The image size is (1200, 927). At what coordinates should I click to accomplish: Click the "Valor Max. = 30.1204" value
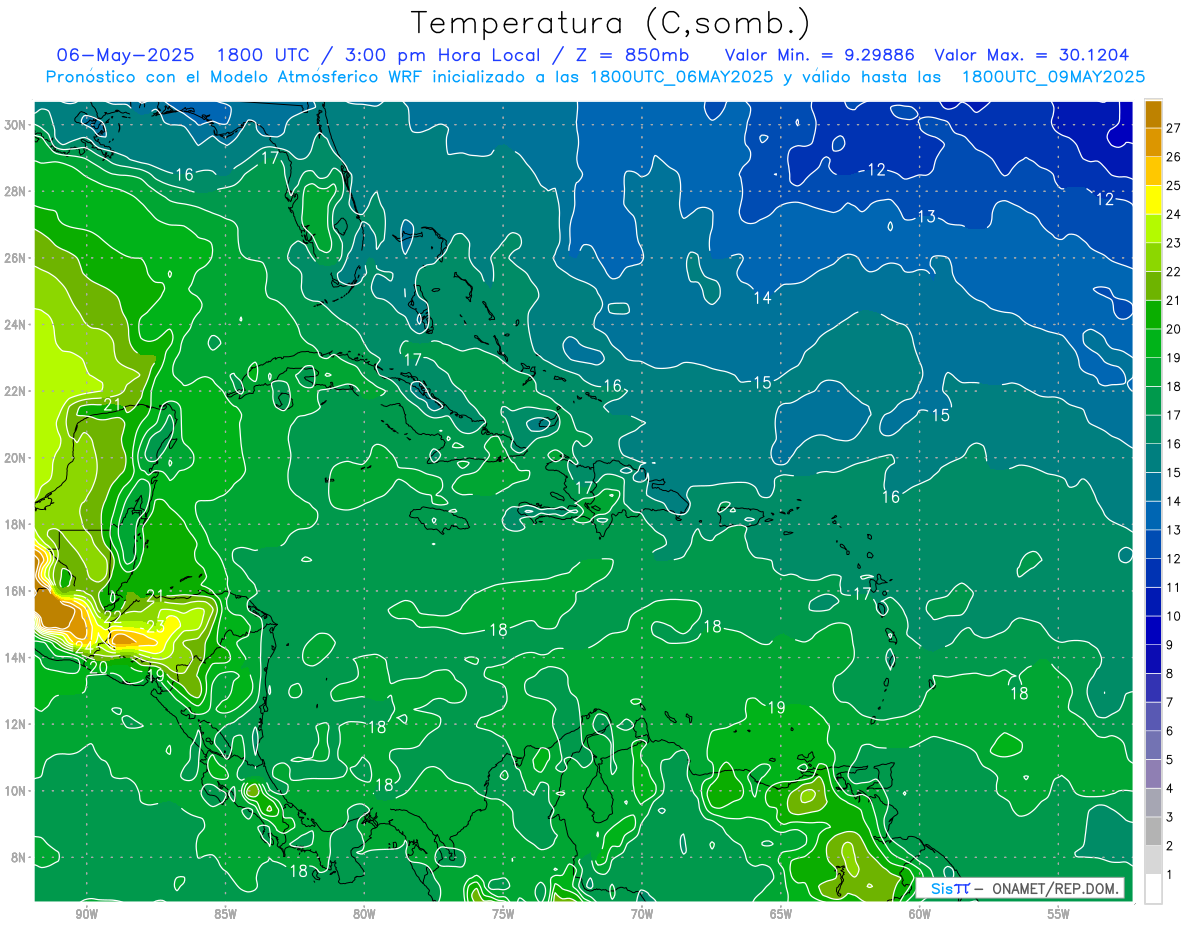click(1032, 55)
